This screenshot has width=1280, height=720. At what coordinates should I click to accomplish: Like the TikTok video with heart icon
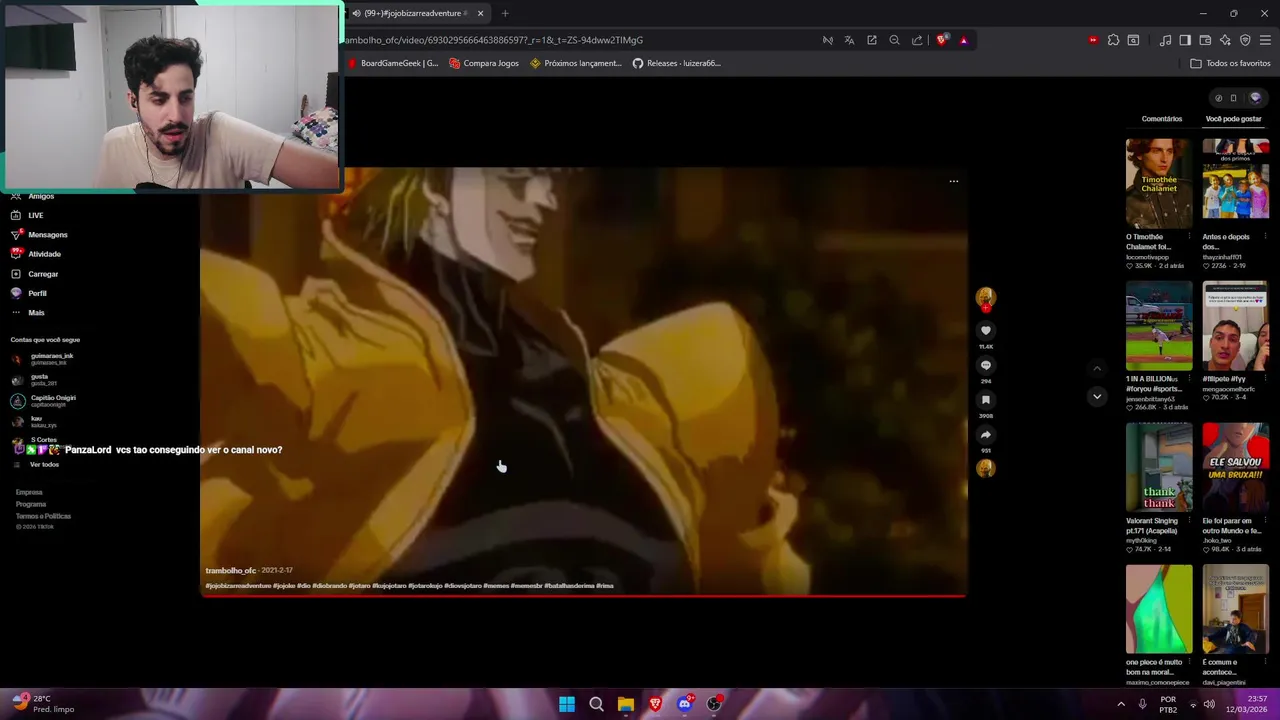(x=985, y=330)
